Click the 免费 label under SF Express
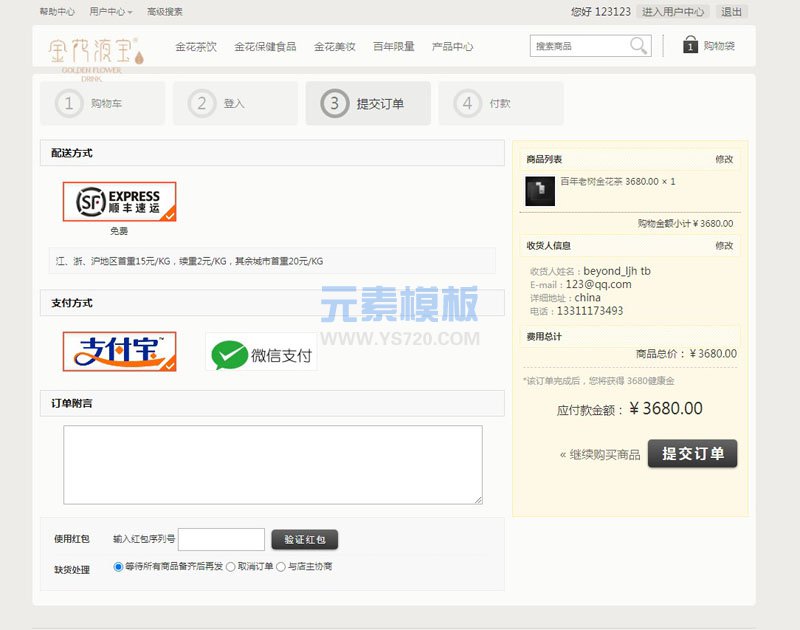This screenshot has width=800, height=630. click(x=119, y=231)
